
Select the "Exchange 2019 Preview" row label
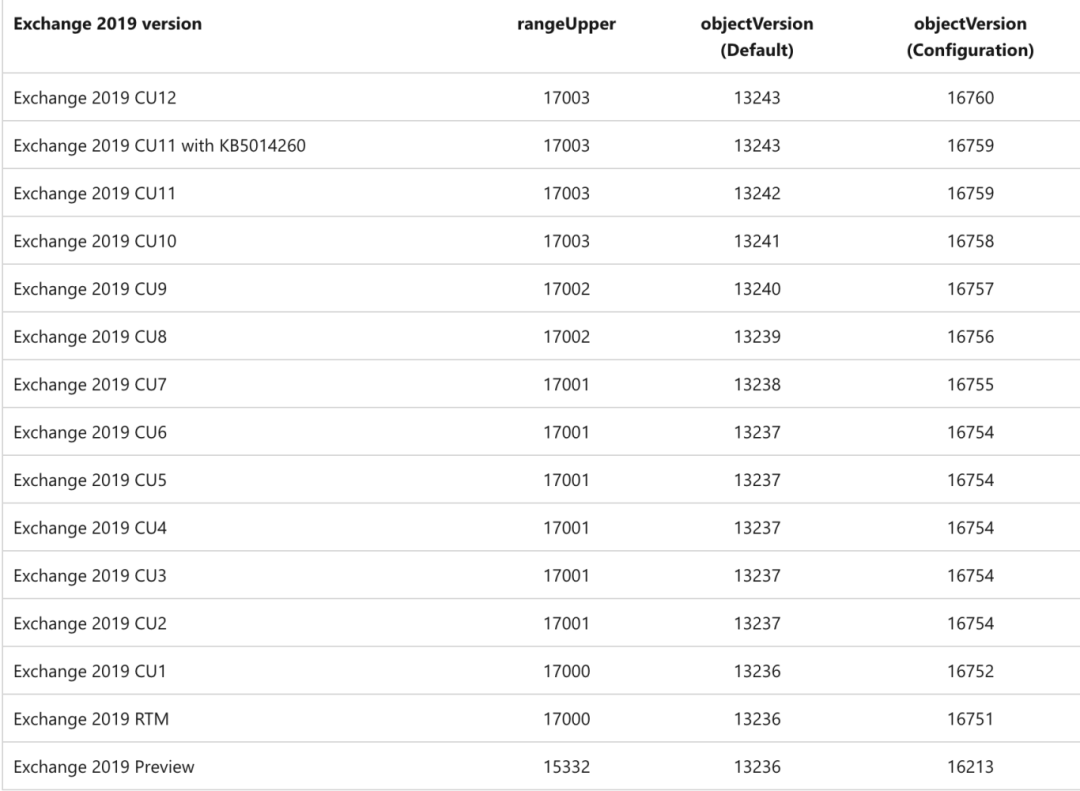(104, 767)
